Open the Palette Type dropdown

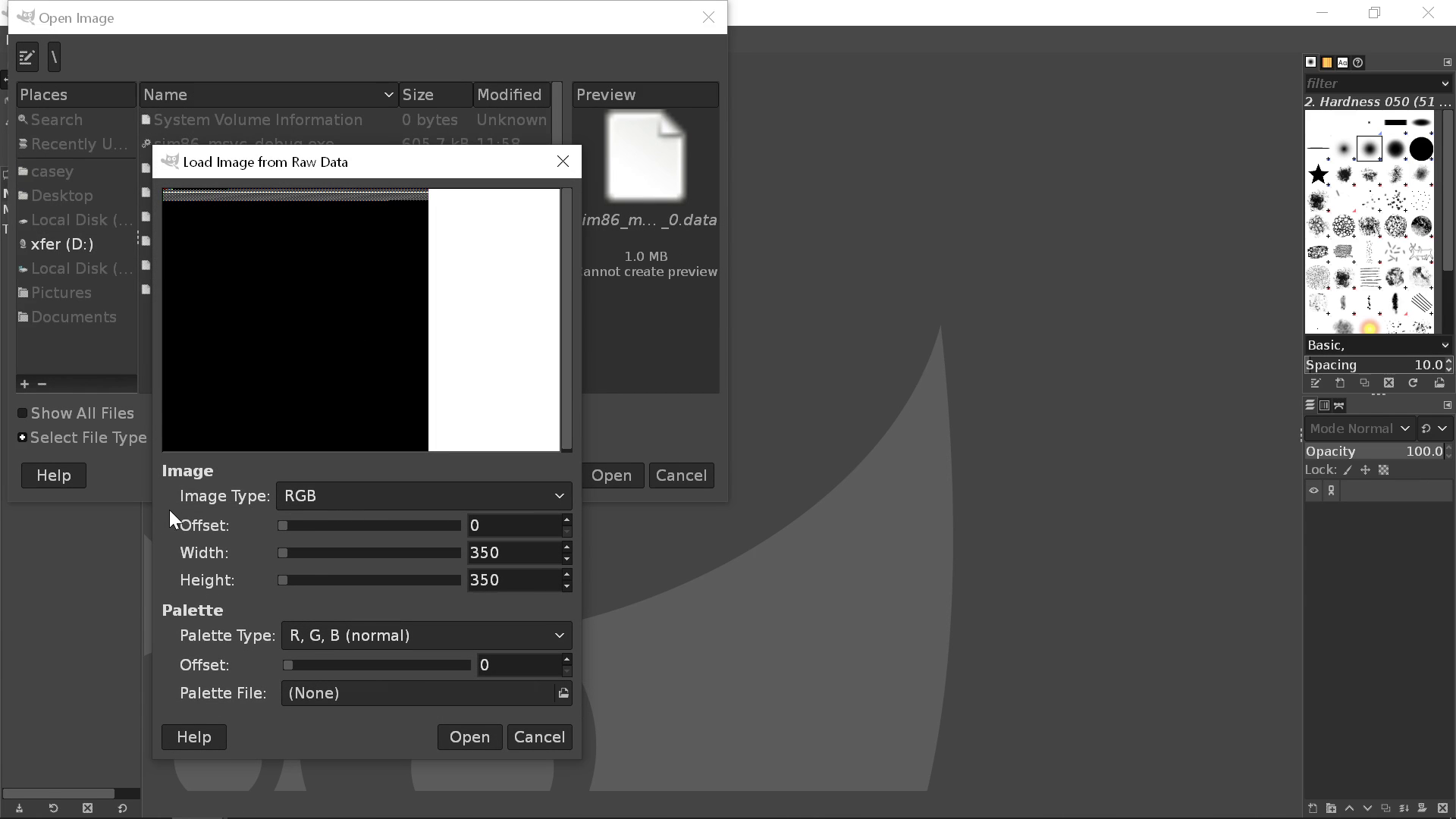[425, 635]
